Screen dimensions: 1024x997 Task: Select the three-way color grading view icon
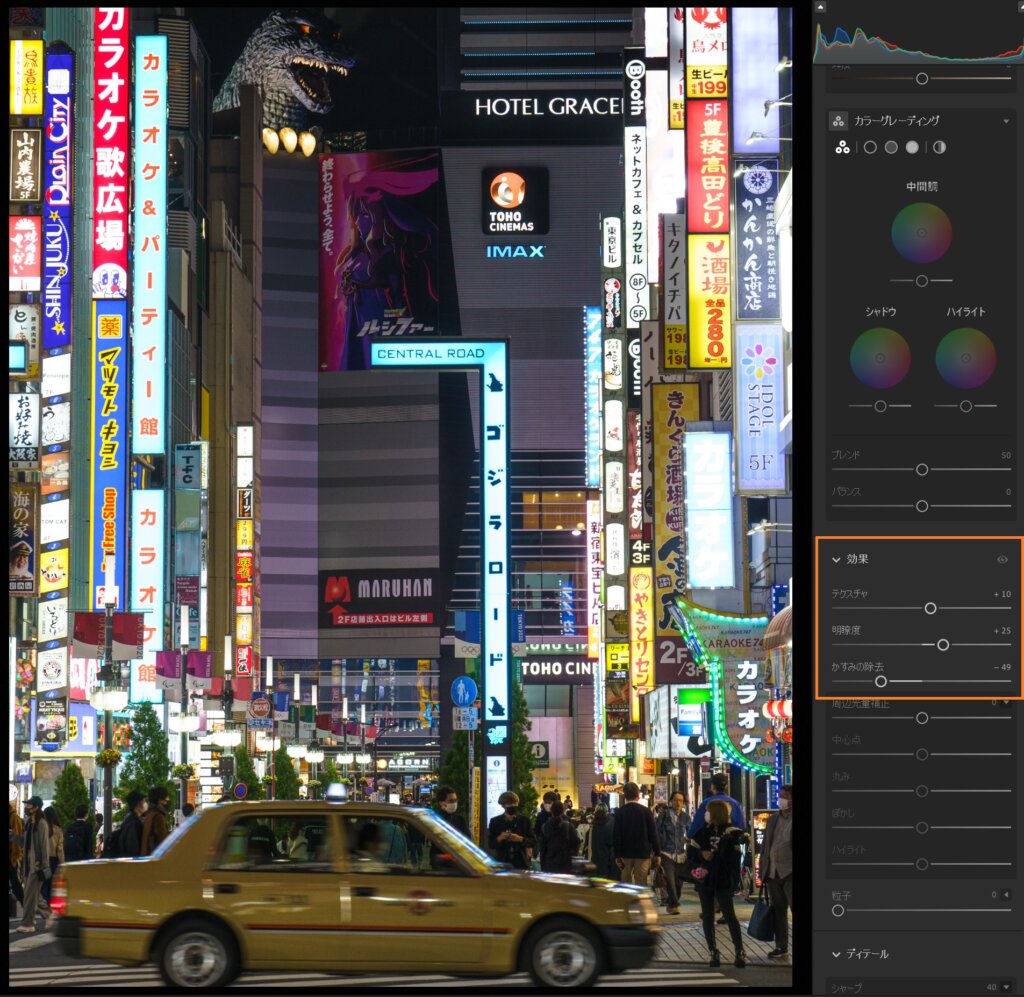842,147
